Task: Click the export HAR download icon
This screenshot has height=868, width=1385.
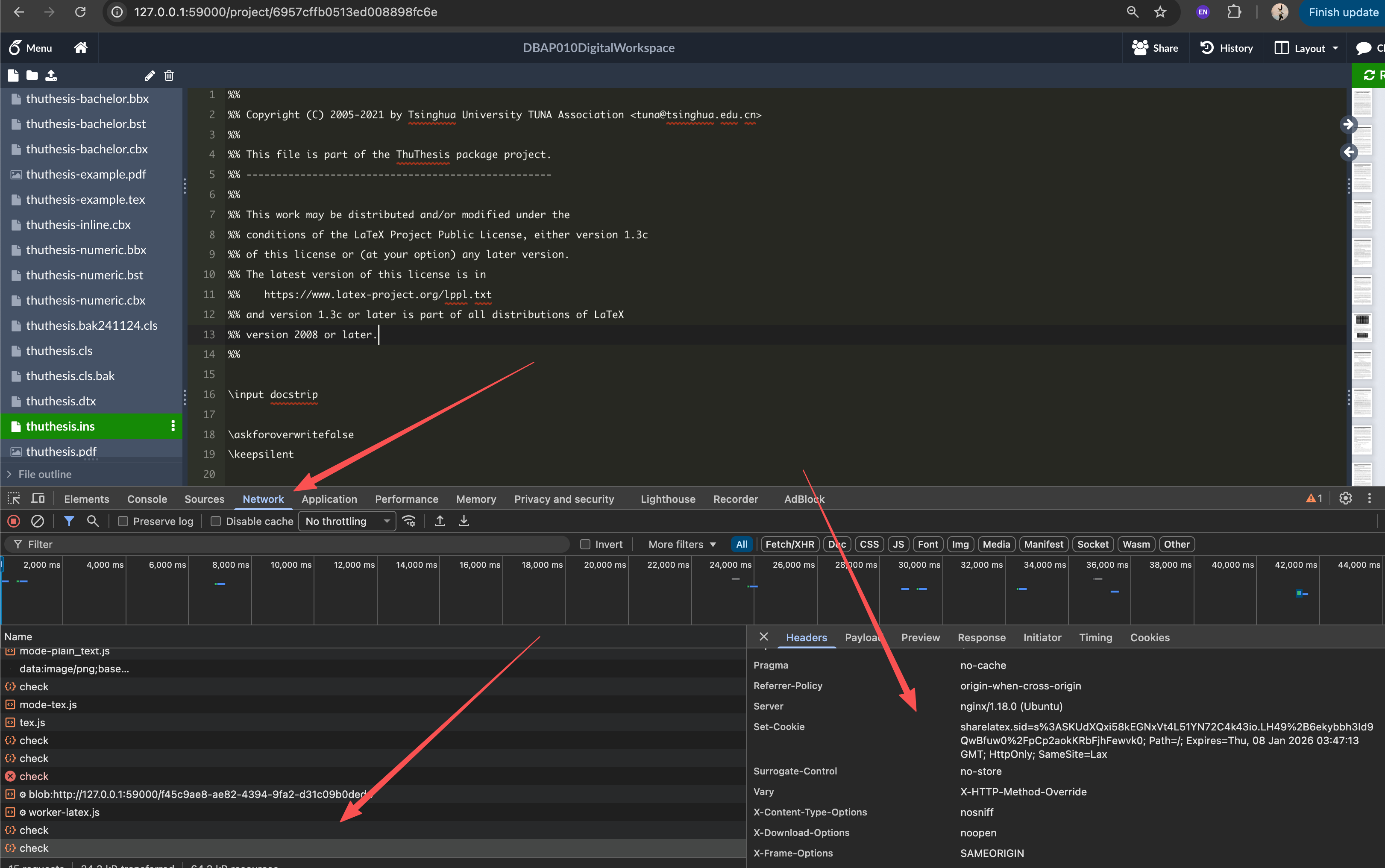Action: tap(464, 521)
